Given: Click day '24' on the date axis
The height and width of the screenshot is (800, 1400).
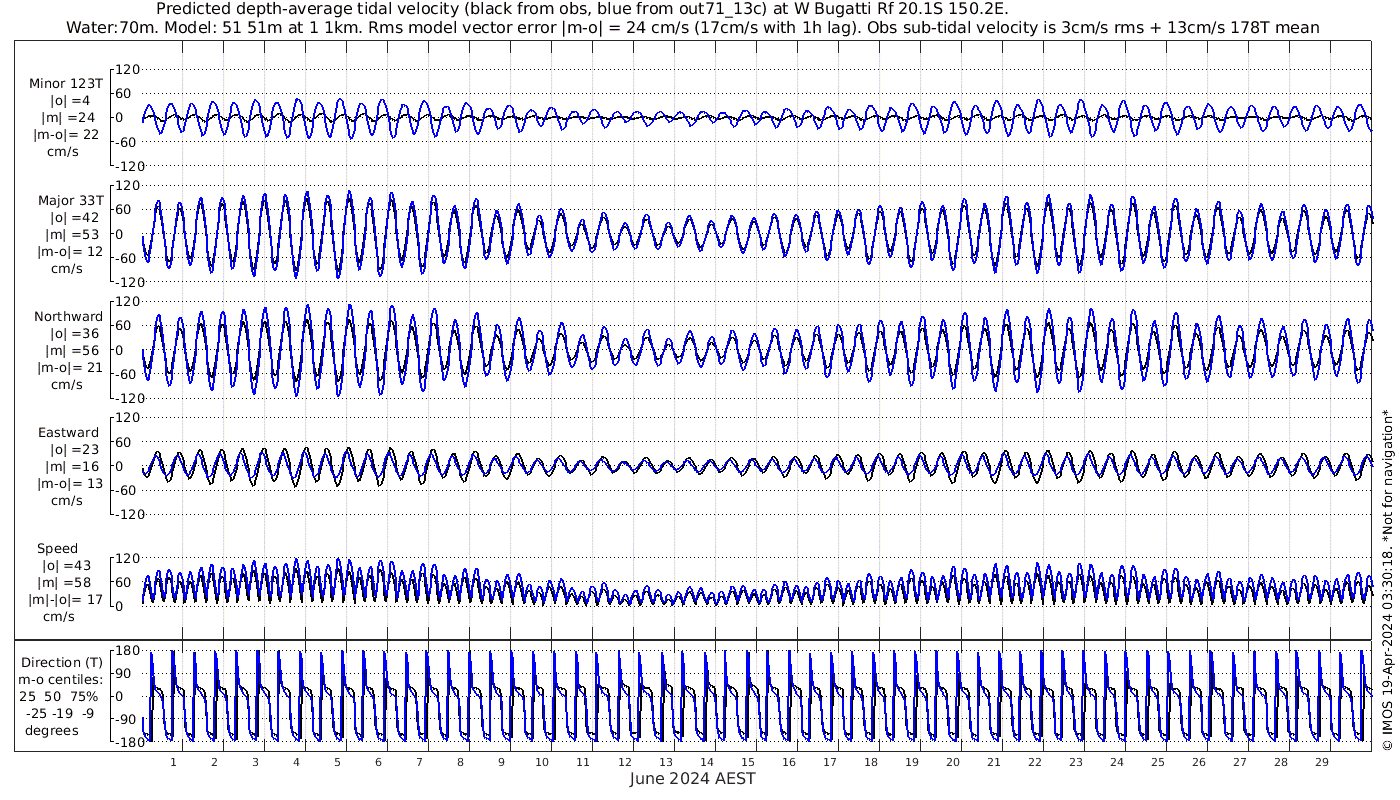Looking at the screenshot, I should coord(1116,762).
